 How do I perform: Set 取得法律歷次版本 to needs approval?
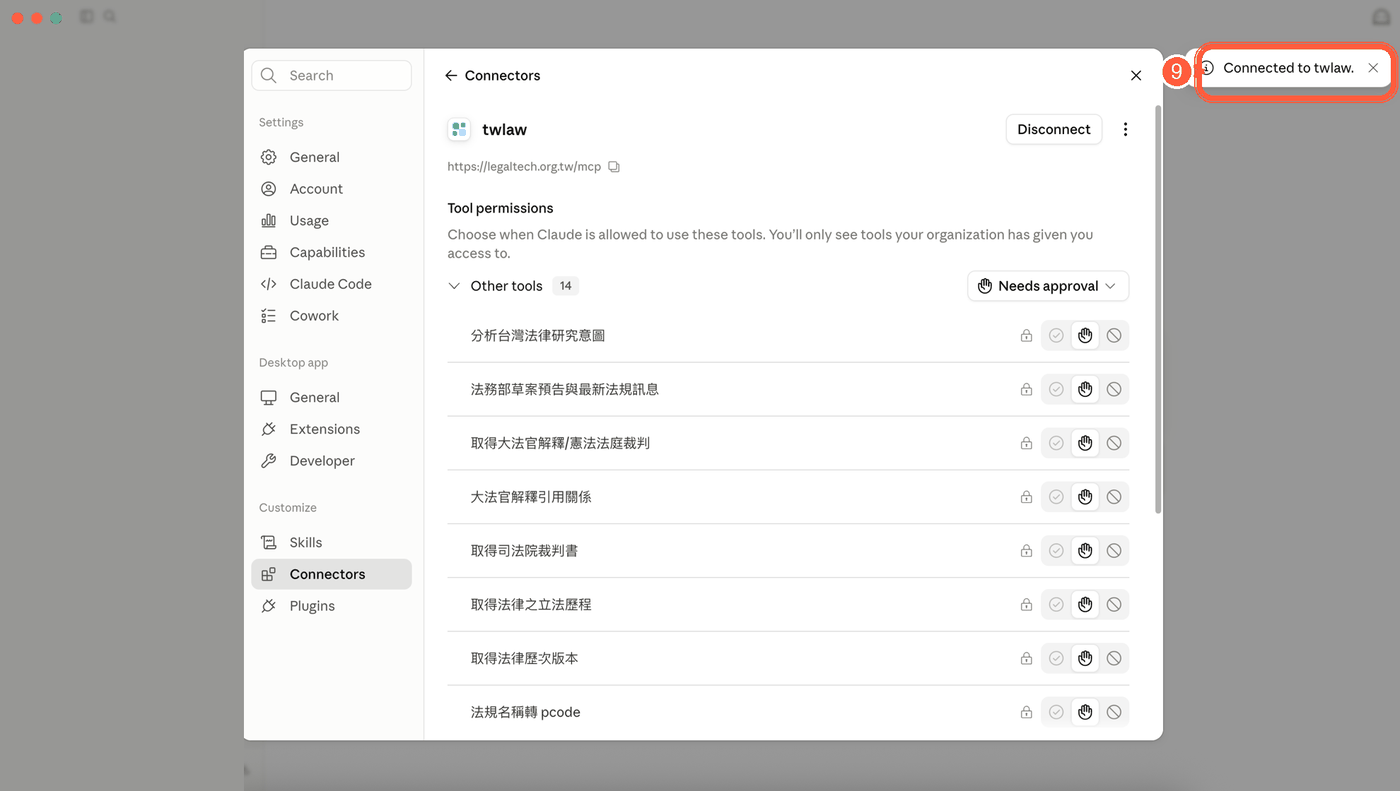click(x=1085, y=659)
